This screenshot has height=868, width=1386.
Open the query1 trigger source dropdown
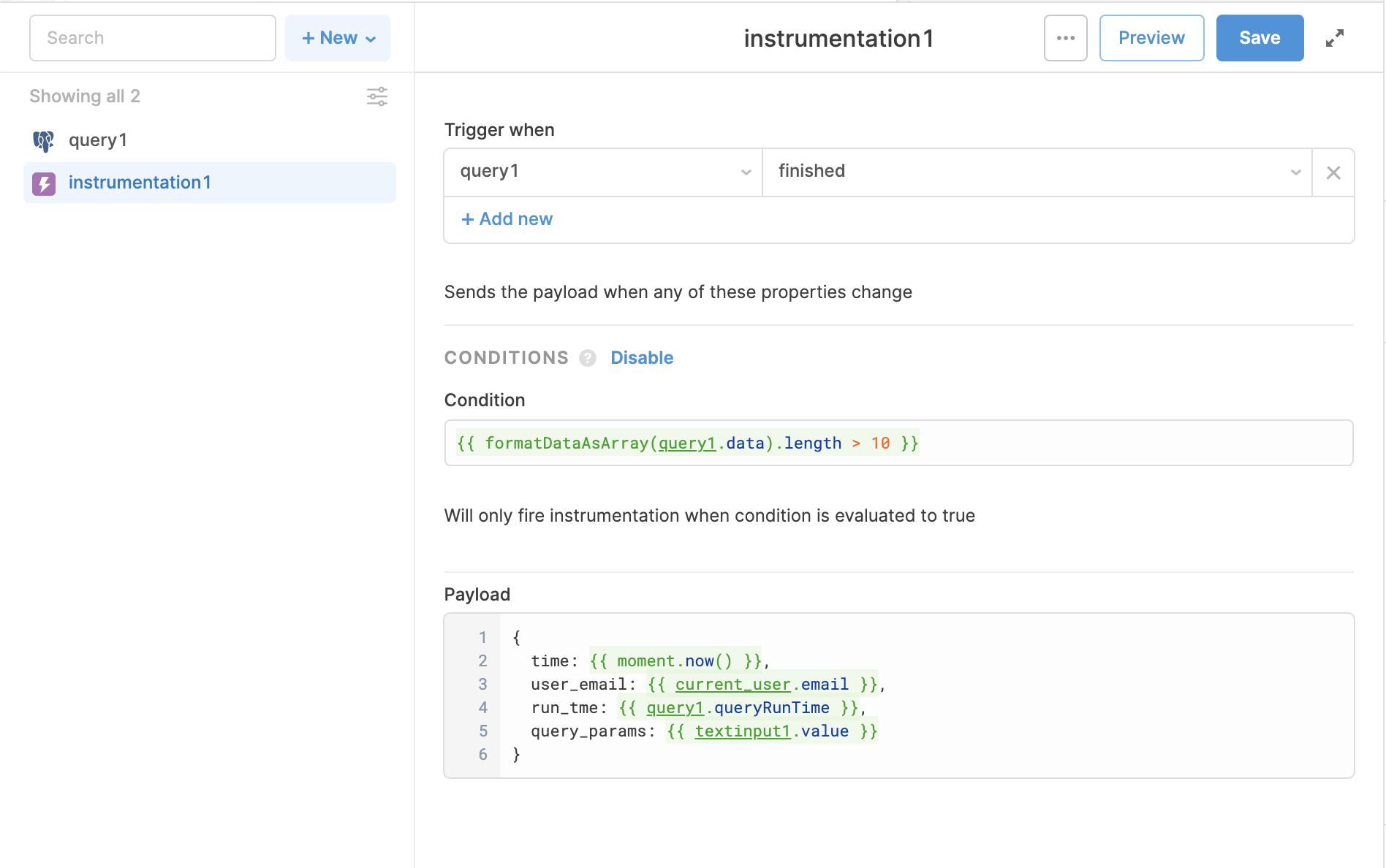coord(603,172)
